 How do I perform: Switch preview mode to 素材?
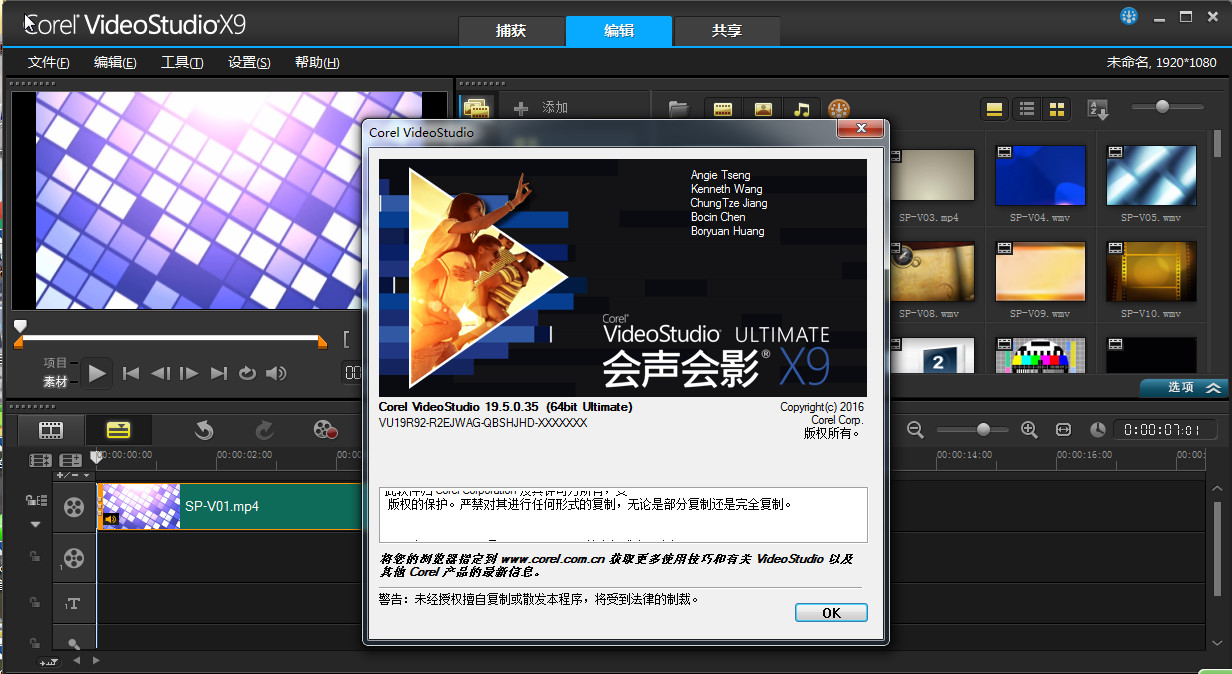(x=55, y=382)
